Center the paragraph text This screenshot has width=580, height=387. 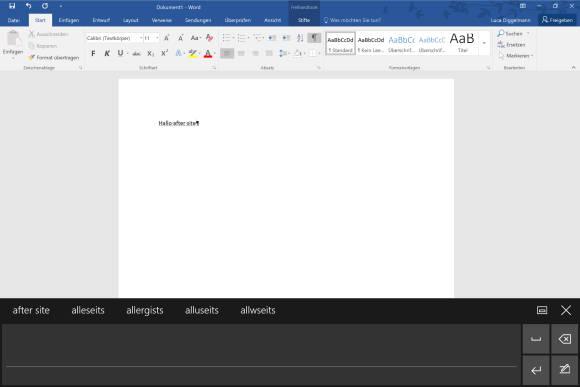[241, 54]
